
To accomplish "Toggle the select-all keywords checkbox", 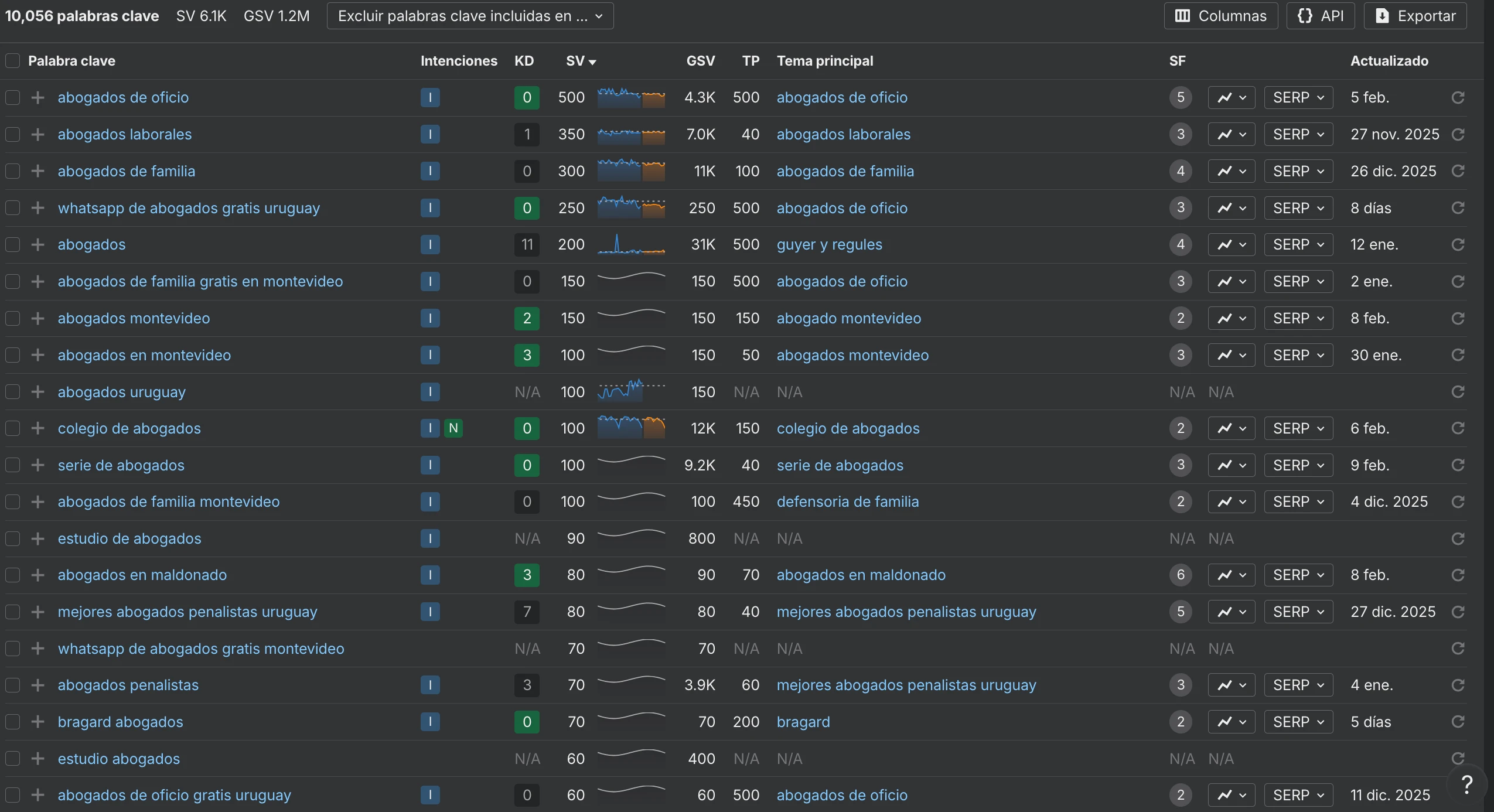I will 12,61.
